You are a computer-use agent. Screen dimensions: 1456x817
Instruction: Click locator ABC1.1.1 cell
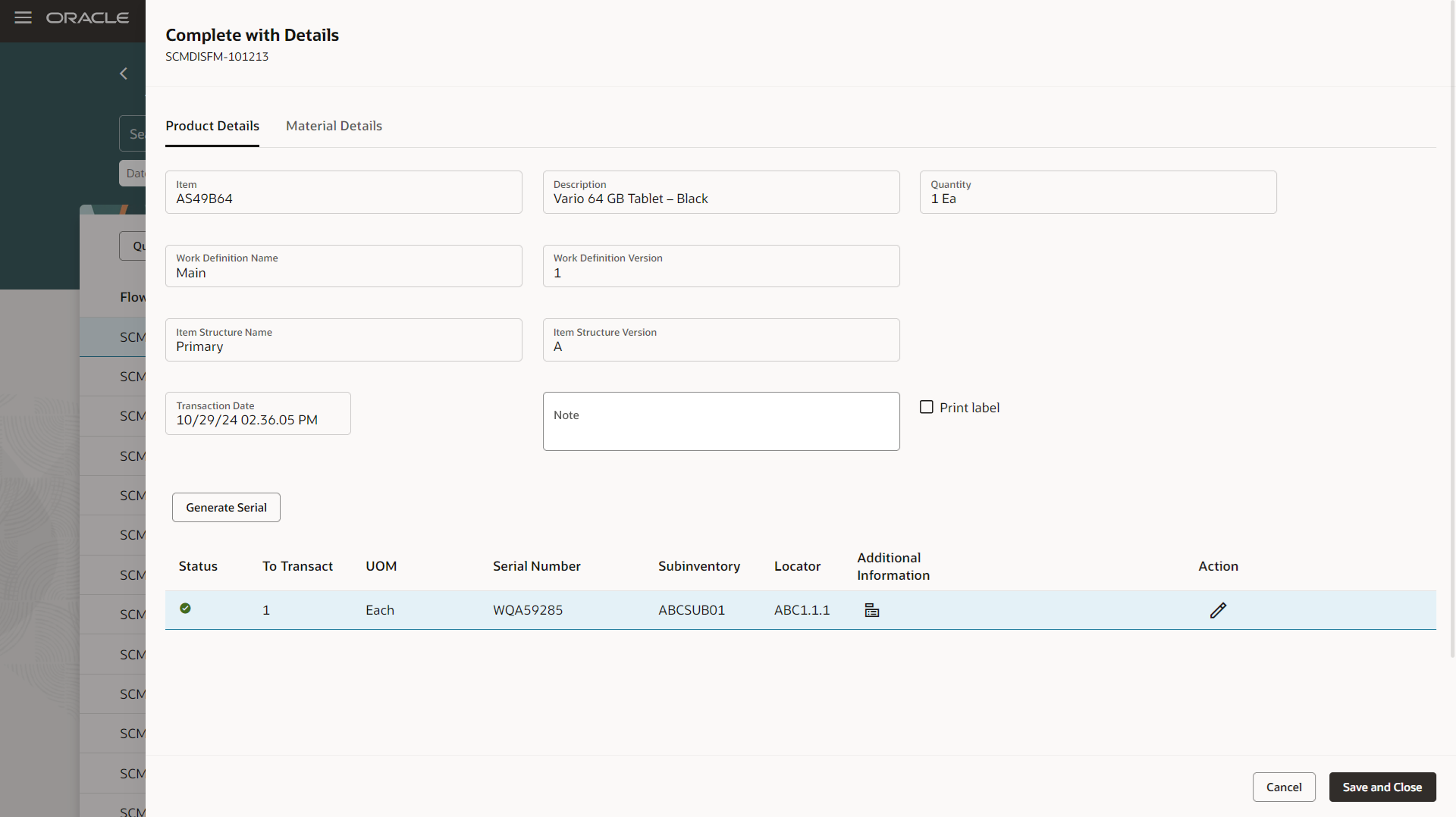pyautogui.click(x=802, y=610)
